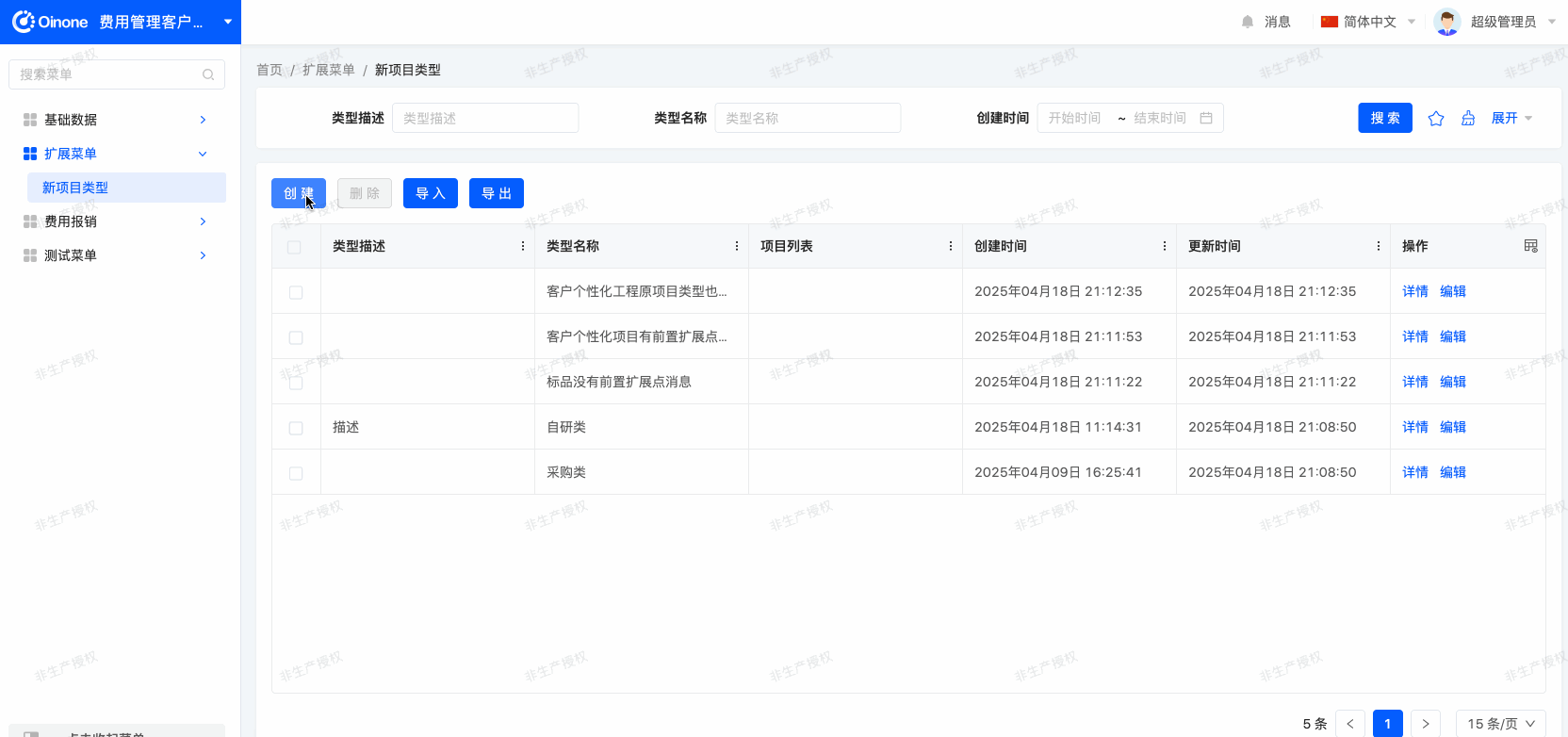Click the favorite star icon

pyautogui.click(x=1435, y=119)
